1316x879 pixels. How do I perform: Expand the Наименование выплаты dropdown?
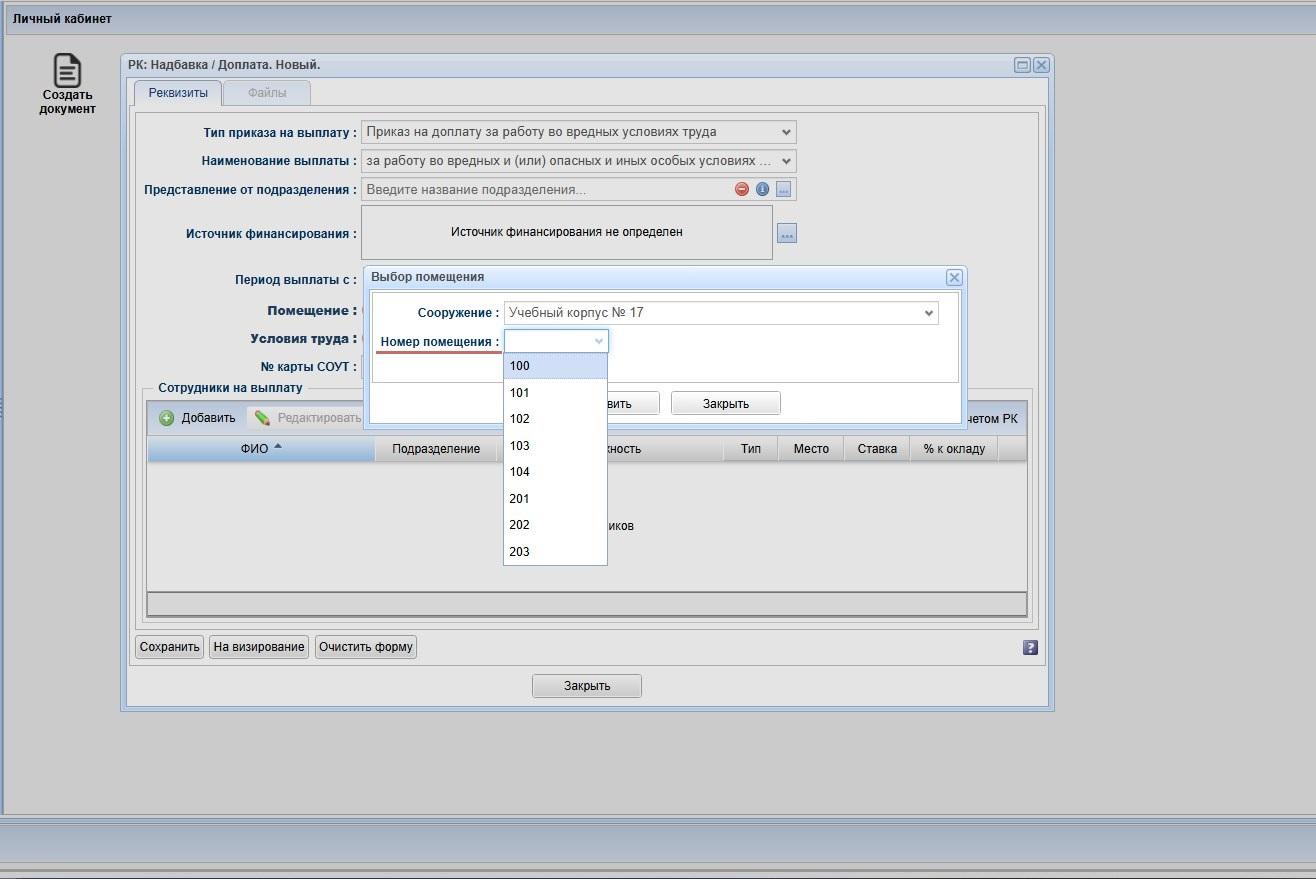[786, 161]
